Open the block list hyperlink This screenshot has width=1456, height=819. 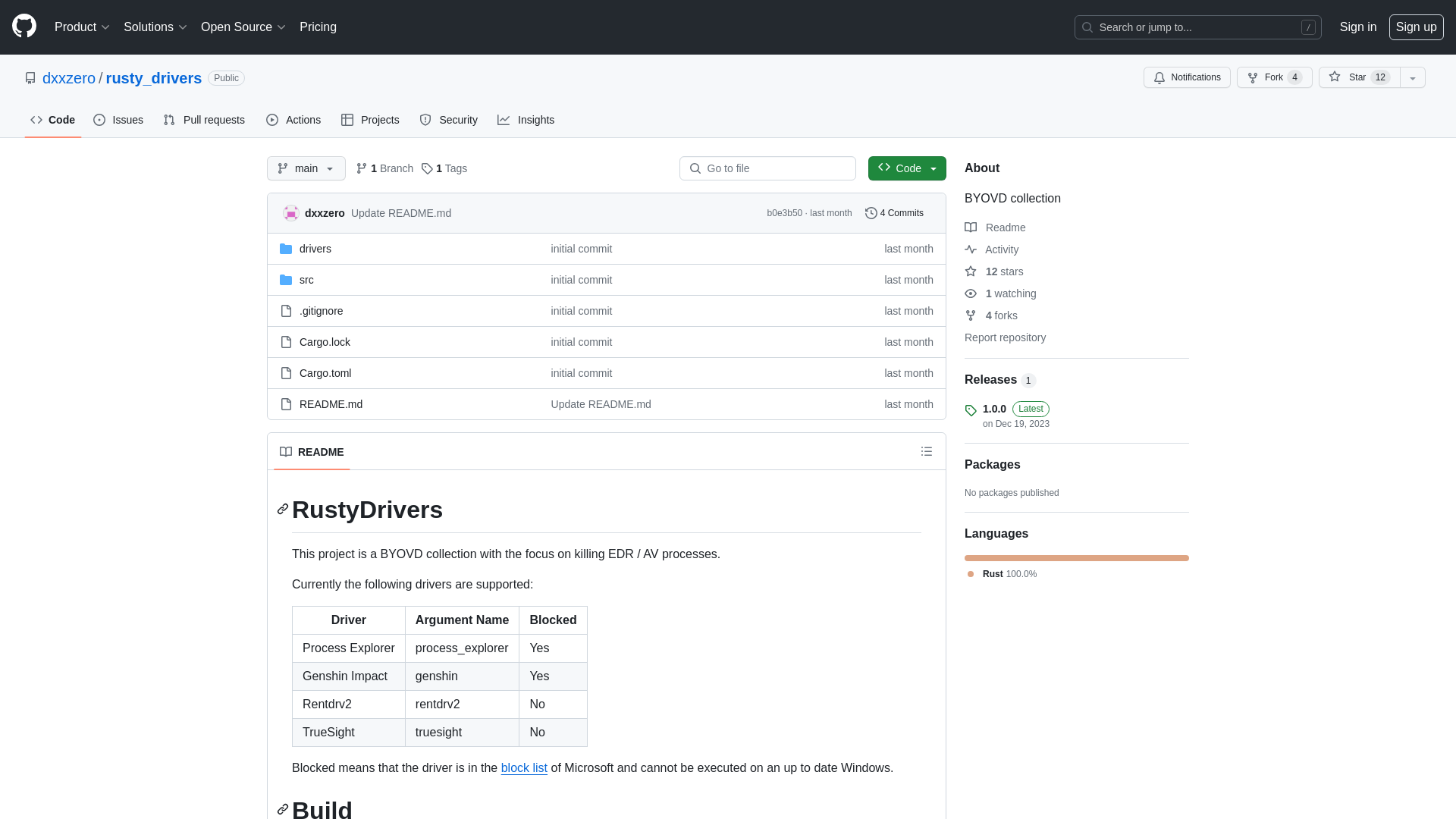[524, 767]
